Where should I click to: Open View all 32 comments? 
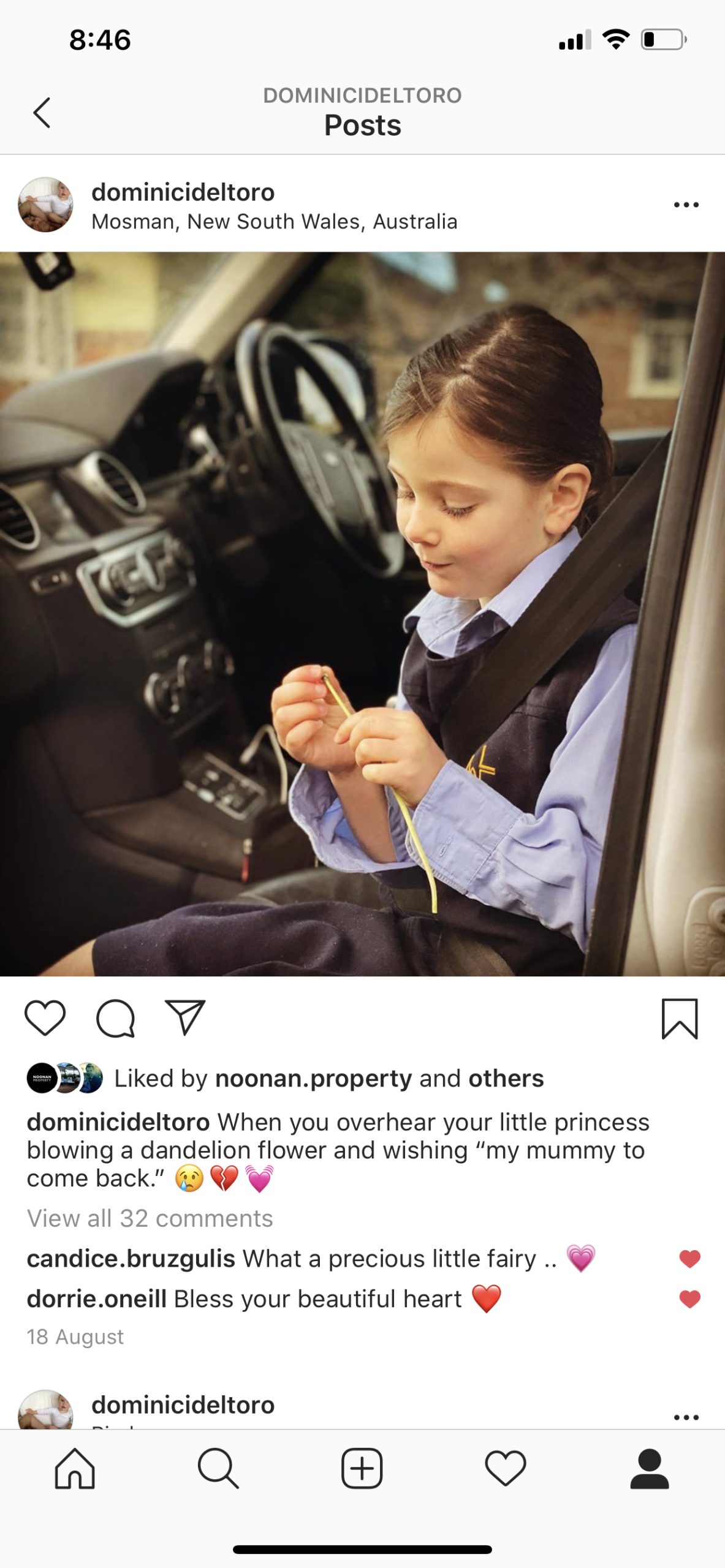pos(150,1218)
